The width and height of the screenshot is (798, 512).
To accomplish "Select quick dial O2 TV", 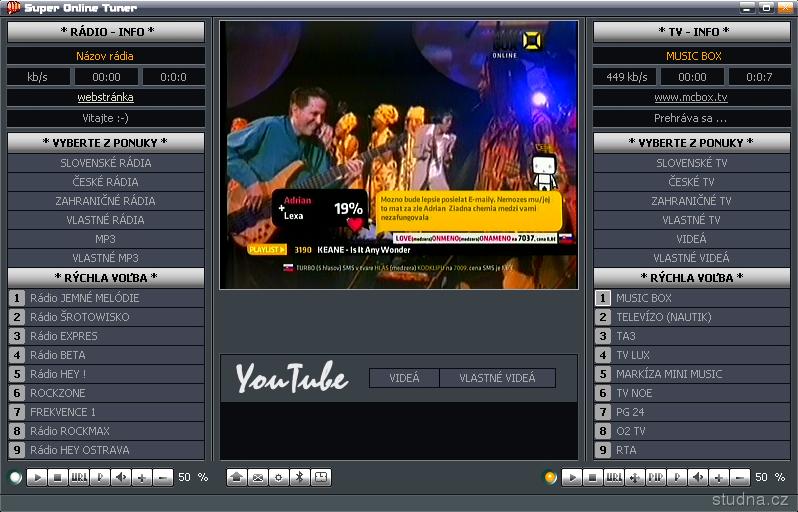I will pos(692,431).
